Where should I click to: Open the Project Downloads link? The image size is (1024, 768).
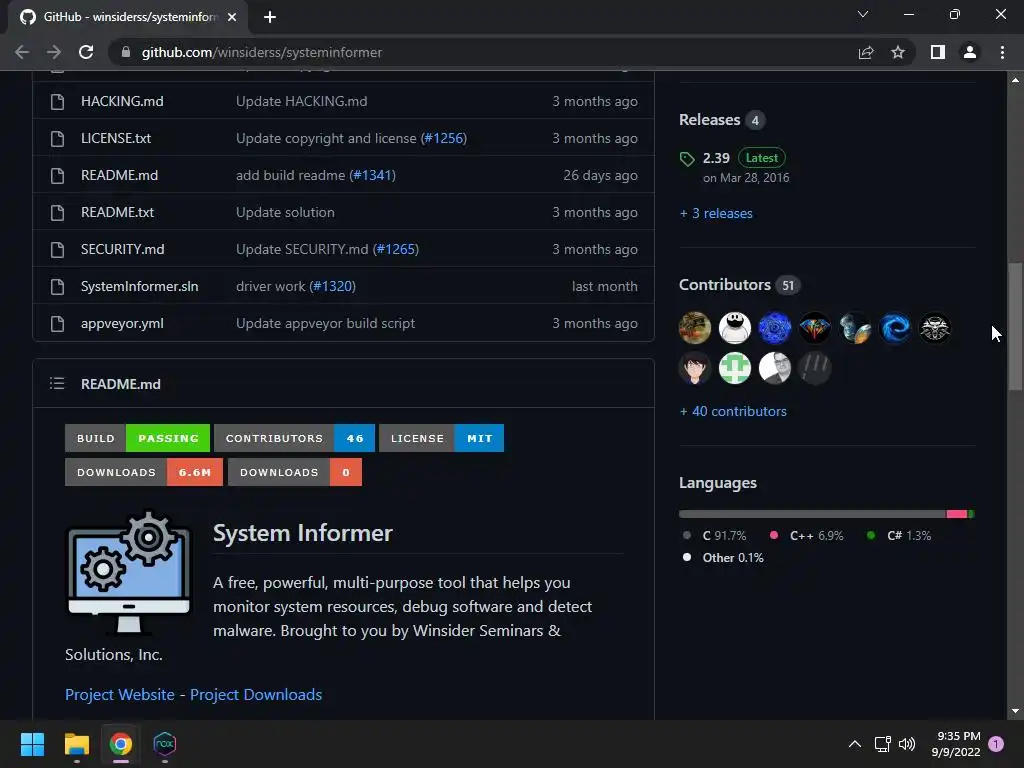[x=256, y=695]
